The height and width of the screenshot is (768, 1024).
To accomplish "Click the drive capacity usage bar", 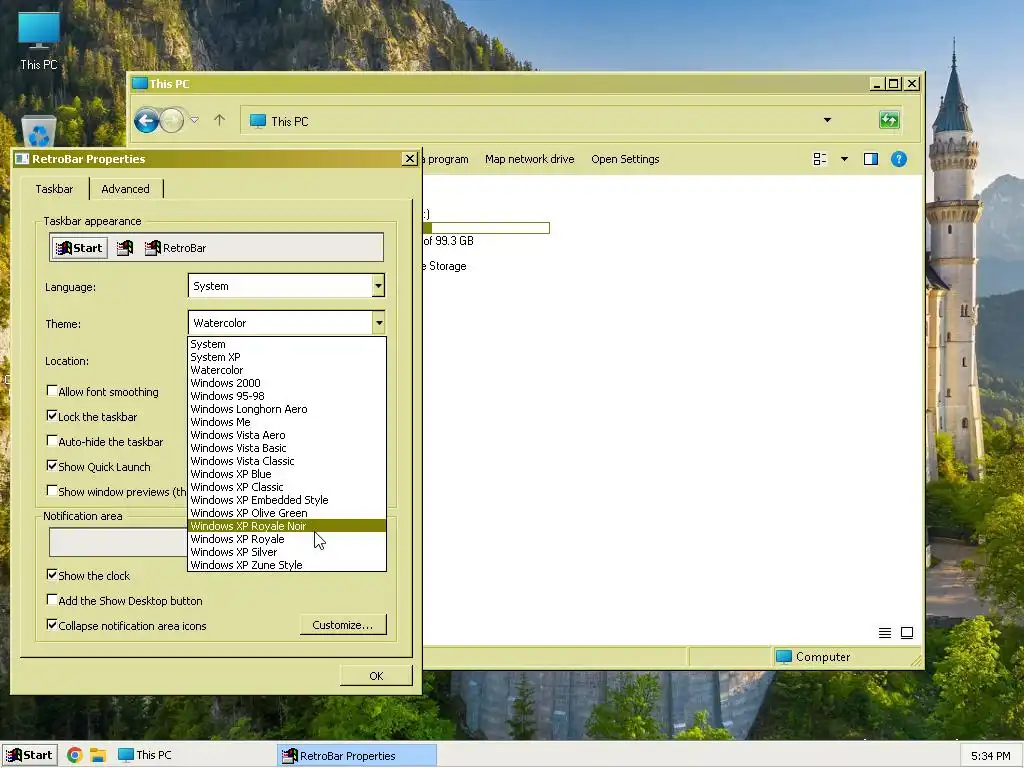I will (x=486, y=228).
